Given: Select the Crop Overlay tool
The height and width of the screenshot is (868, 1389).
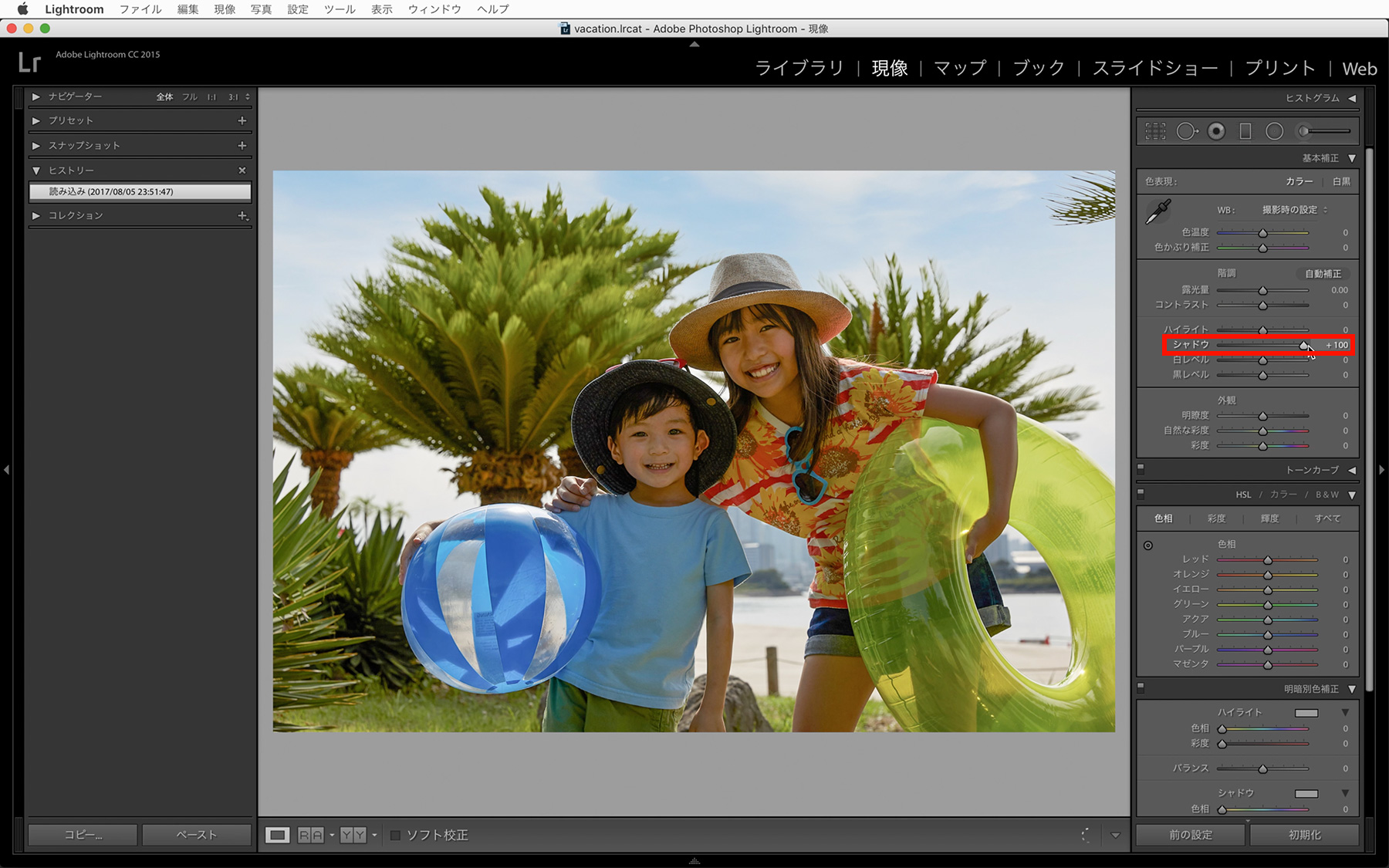Looking at the screenshot, I should pos(1155,131).
